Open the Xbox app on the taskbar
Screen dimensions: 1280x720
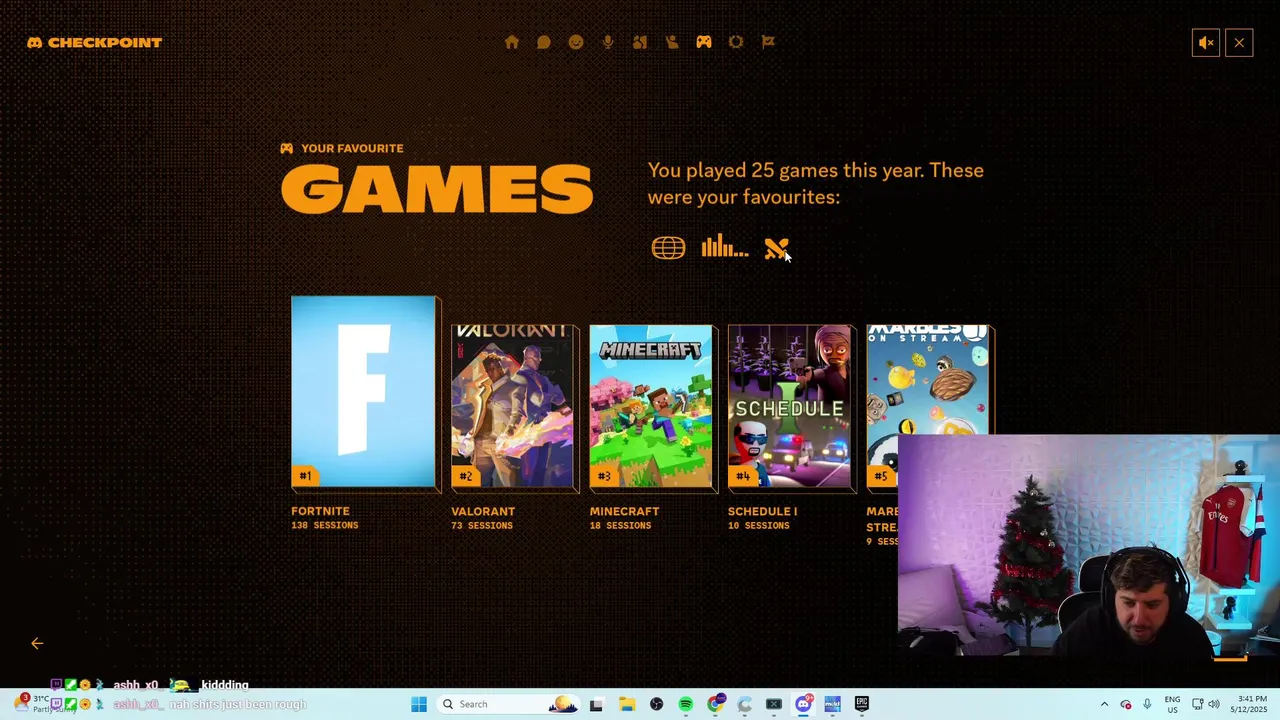point(774,704)
